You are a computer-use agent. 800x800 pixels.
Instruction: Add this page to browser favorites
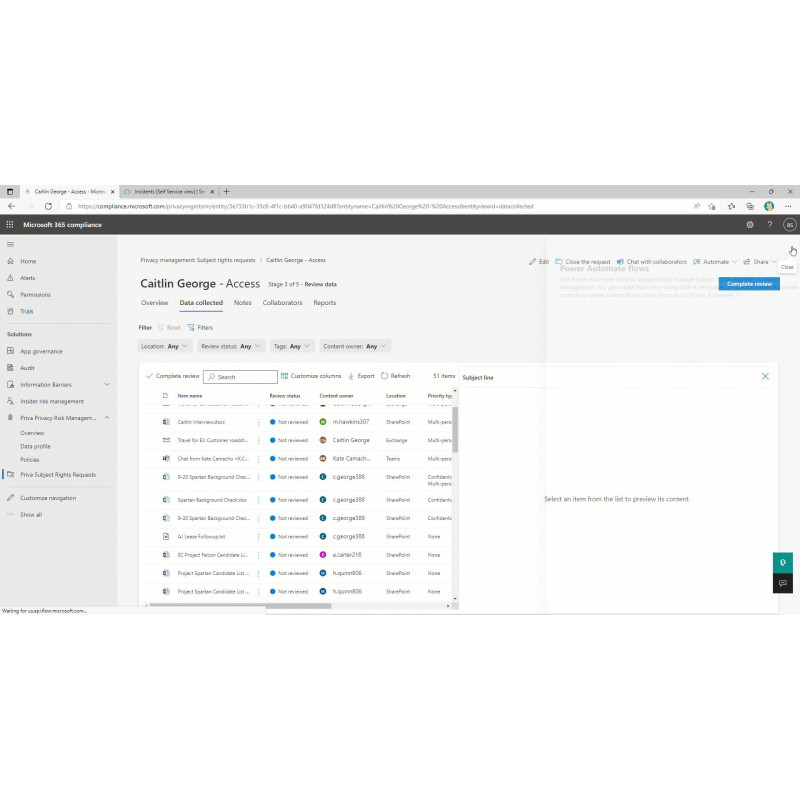712,206
